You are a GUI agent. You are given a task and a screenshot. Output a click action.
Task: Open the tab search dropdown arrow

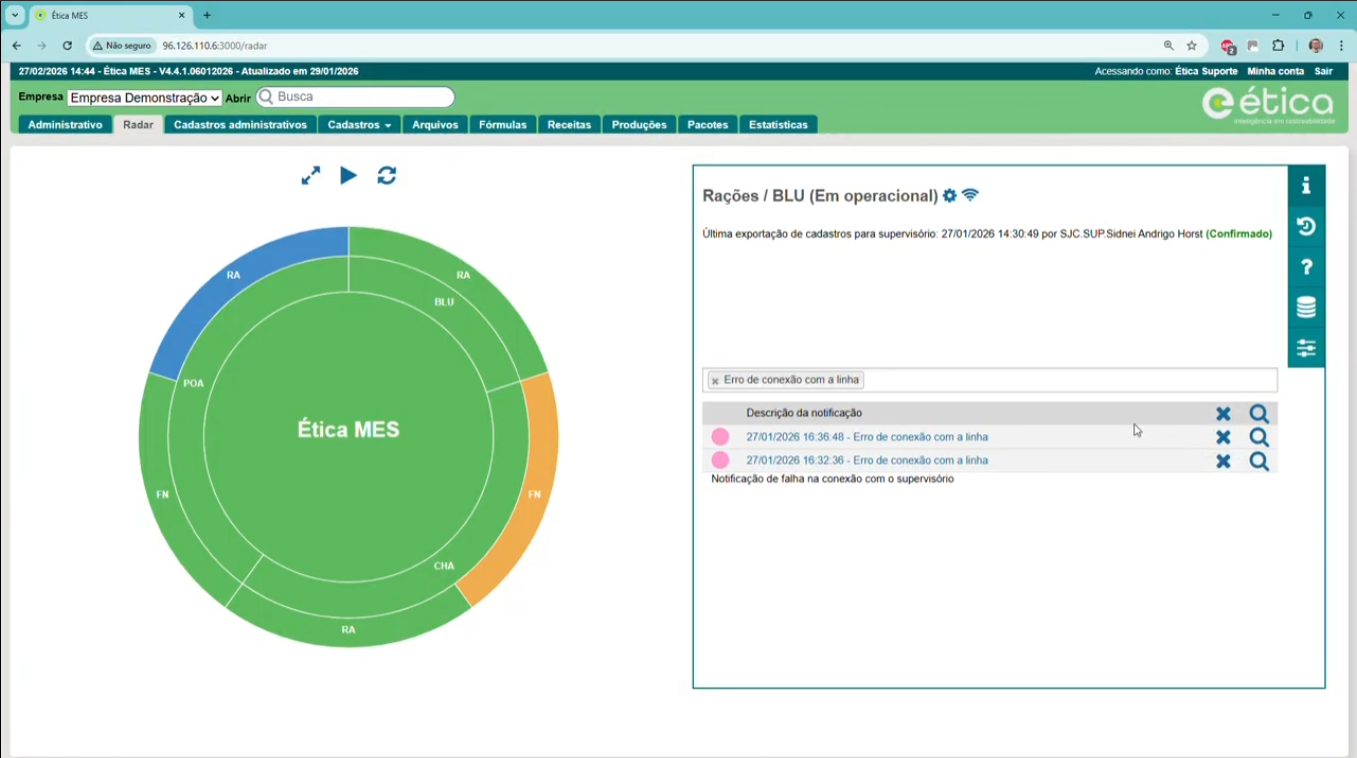click(x=15, y=16)
